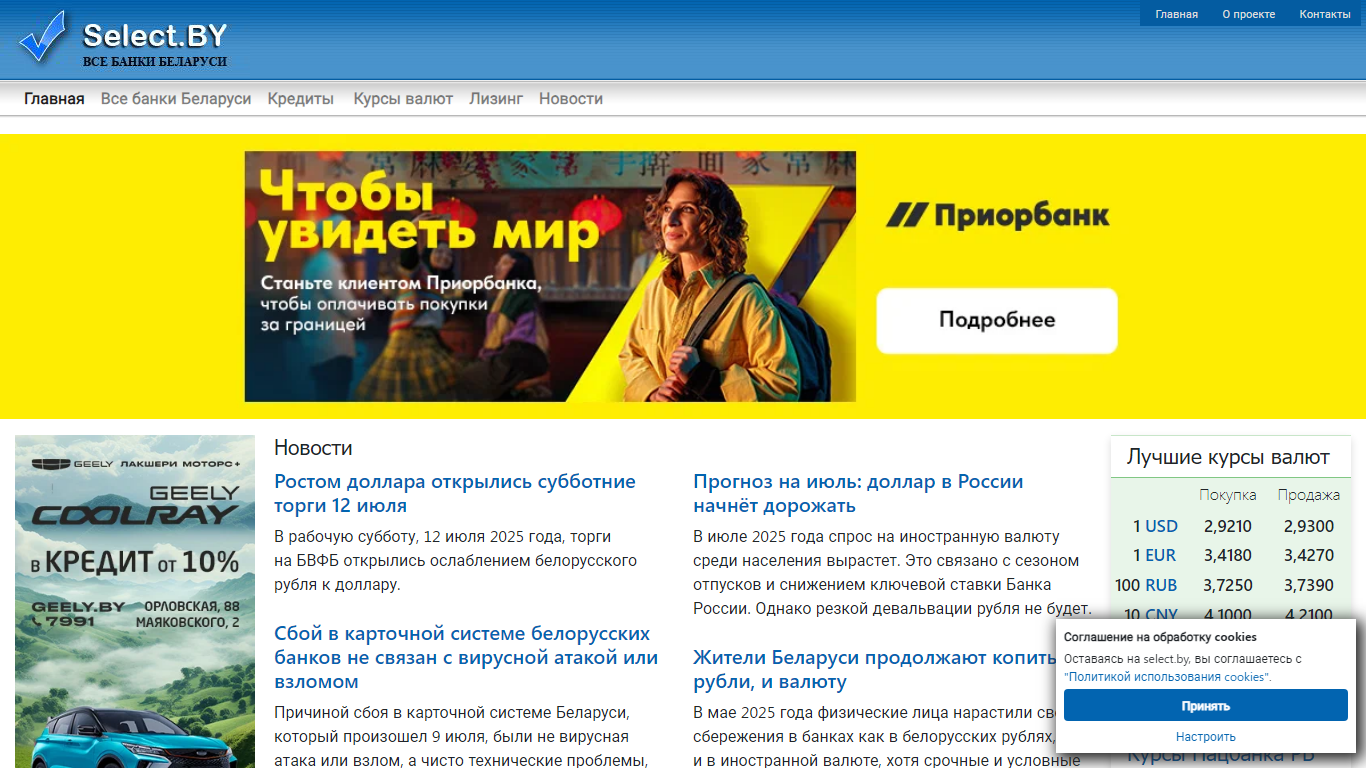Click RUB sell rate 3,7390
This screenshot has height=768, width=1366.
pyautogui.click(x=1309, y=585)
